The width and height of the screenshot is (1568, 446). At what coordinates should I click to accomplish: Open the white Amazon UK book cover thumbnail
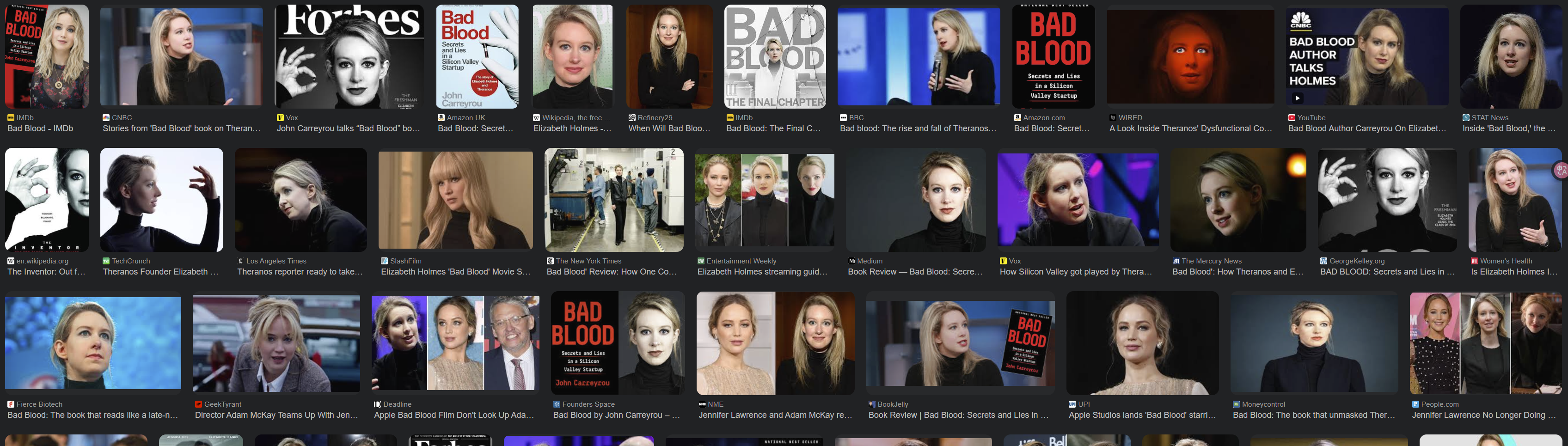click(477, 56)
